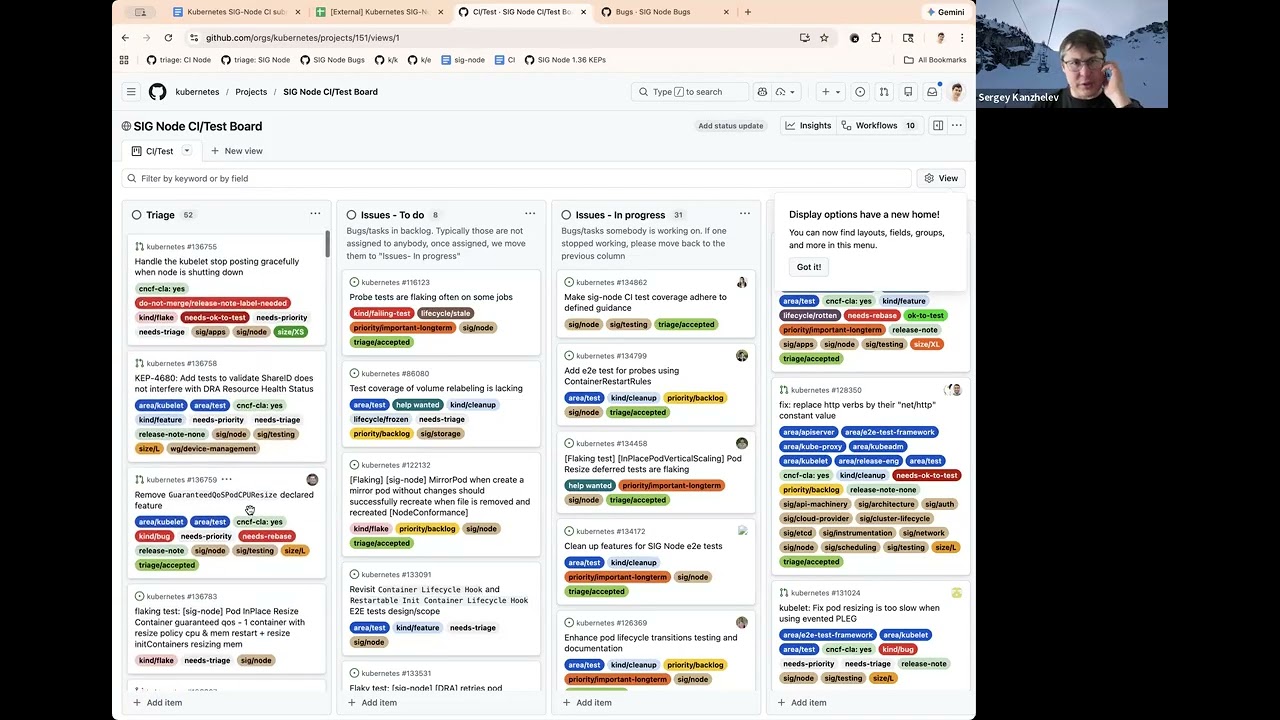
Task: Close the Kubernetes SIG-Node CI tab
Action: pos(296,12)
